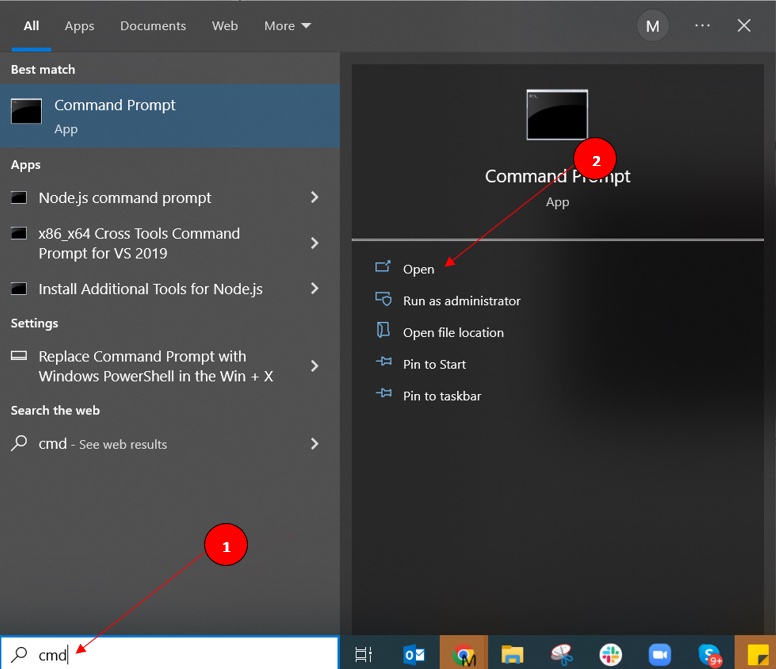Select the Command Prompt best match result
The width and height of the screenshot is (776, 669).
(170, 116)
